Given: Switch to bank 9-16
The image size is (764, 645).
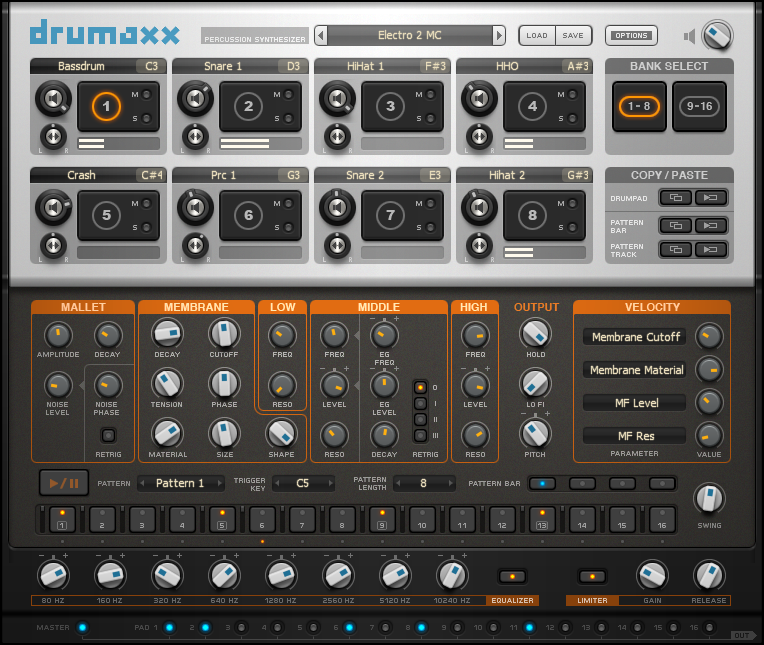Looking at the screenshot, I should [x=698, y=106].
